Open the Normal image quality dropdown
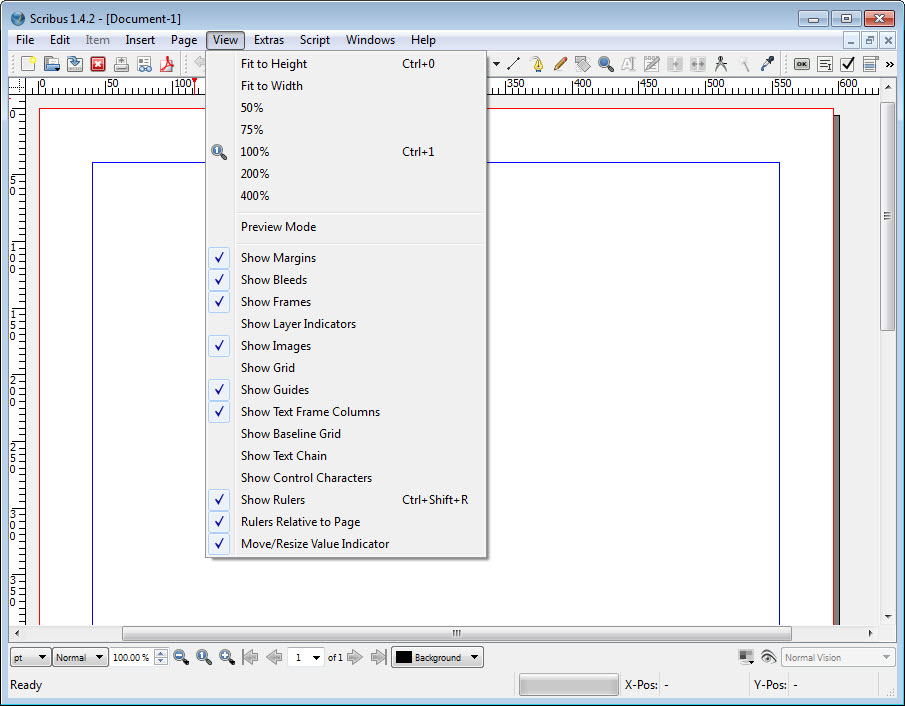 coord(80,657)
